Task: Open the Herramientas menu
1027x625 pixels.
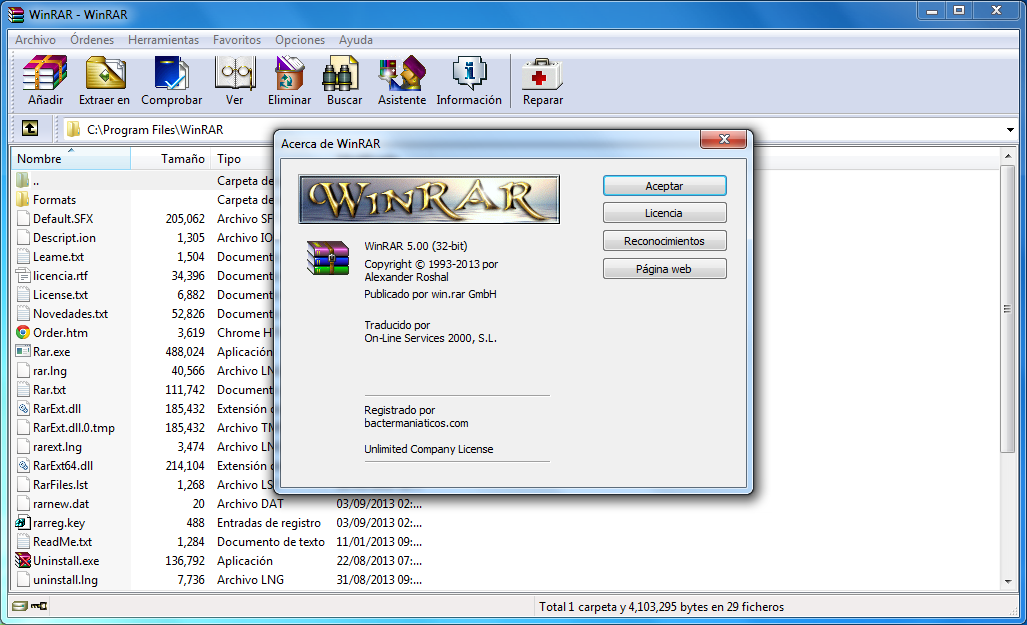Action: click(163, 39)
